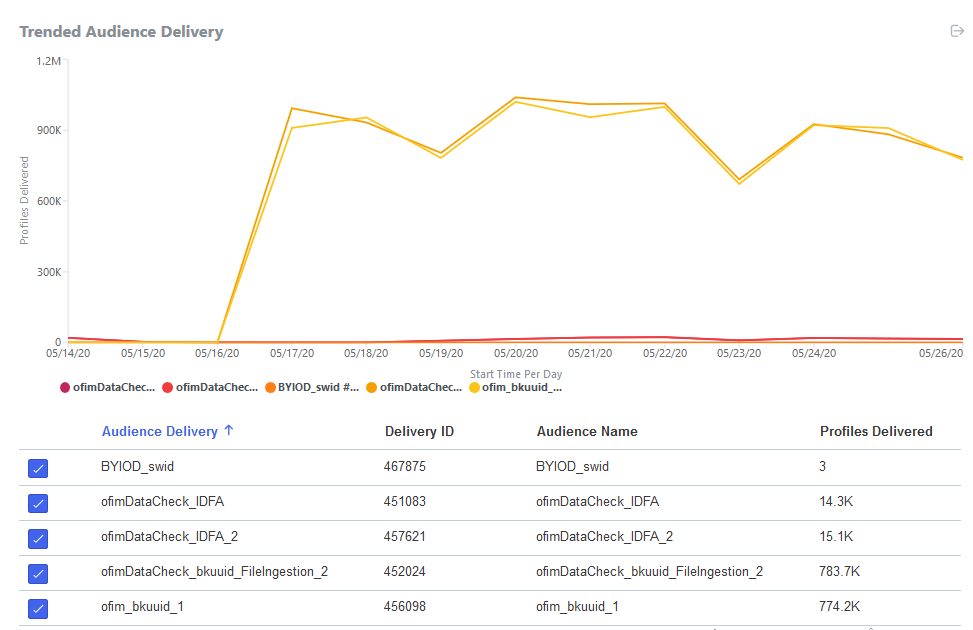973x630 pixels.
Task: Click Delivery ID 451083
Action: pyautogui.click(x=405, y=502)
